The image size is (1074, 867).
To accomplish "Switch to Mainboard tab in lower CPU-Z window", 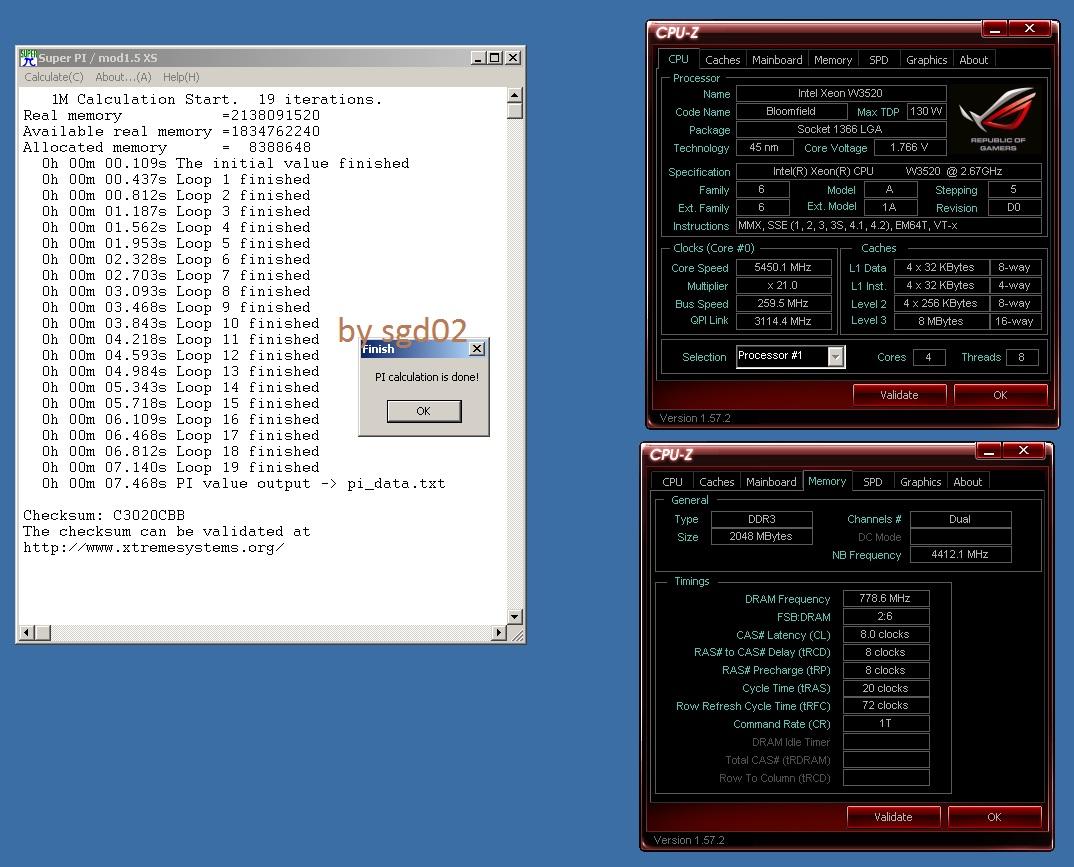I will (x=771, y=481).
